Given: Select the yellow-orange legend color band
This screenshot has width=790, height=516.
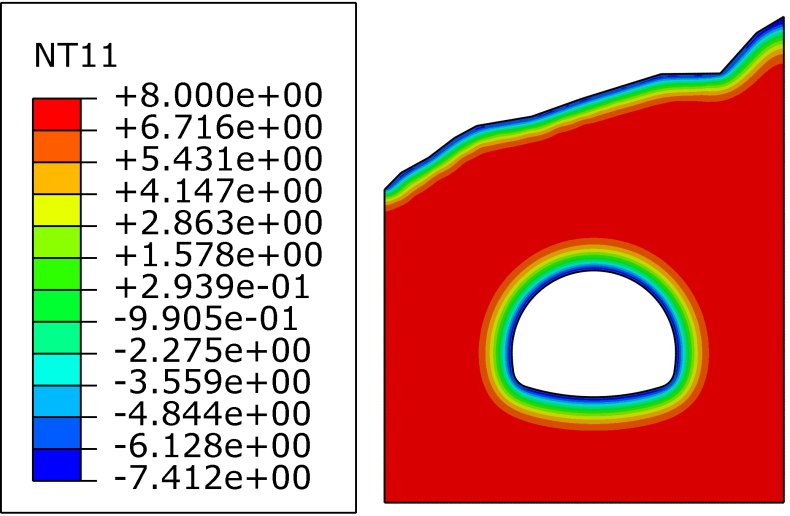Looking at the screenshot, I should 57,178.
